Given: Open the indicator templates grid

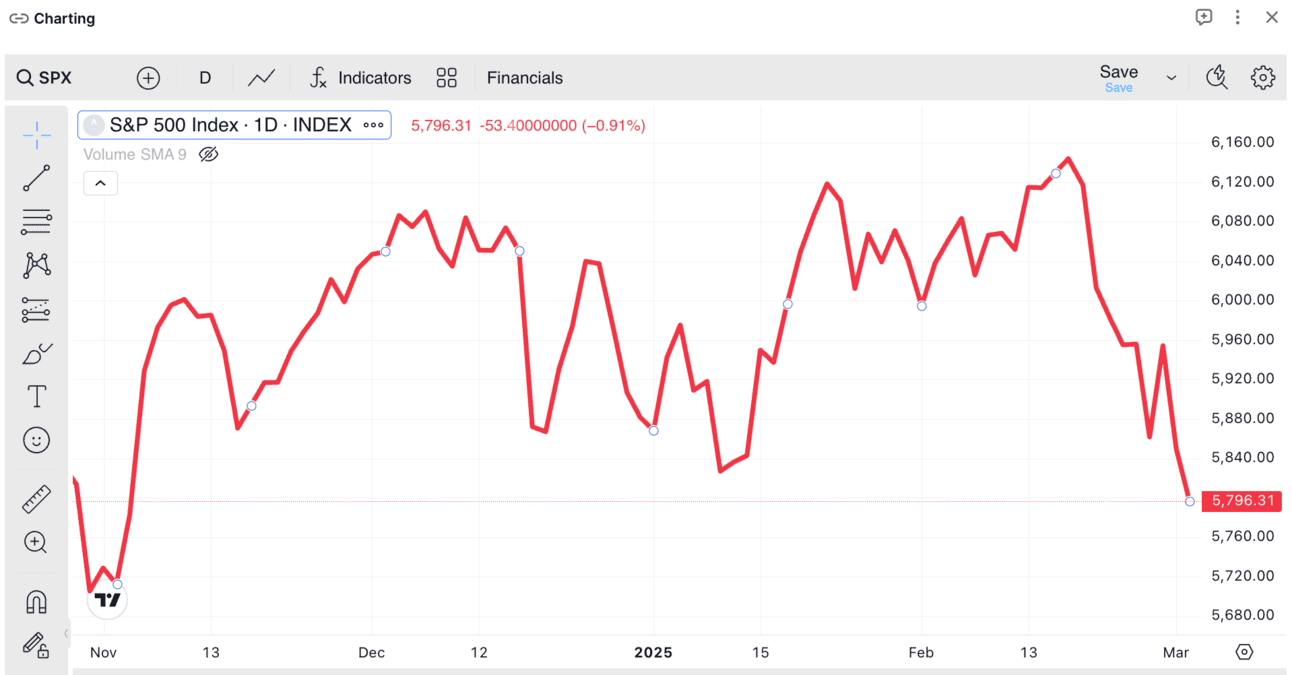Looking at the screenshot, I should (x=447, y=78).
